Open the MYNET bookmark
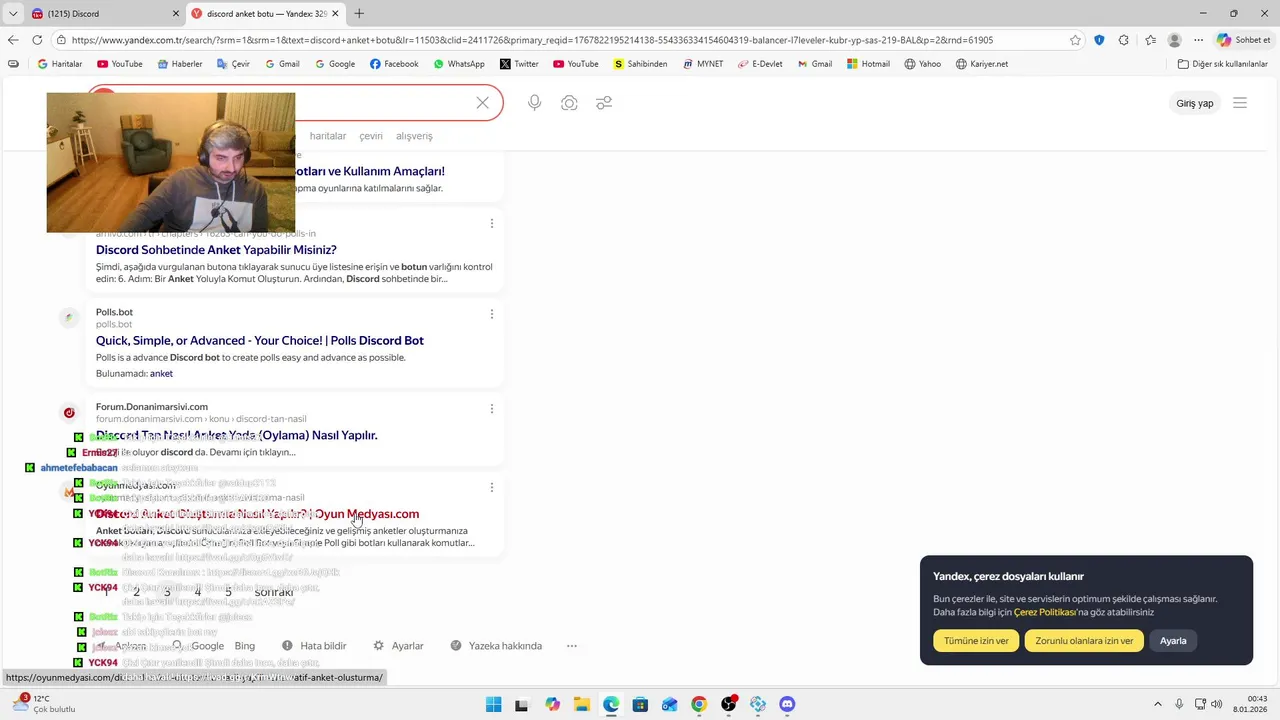 pos(703,64)
